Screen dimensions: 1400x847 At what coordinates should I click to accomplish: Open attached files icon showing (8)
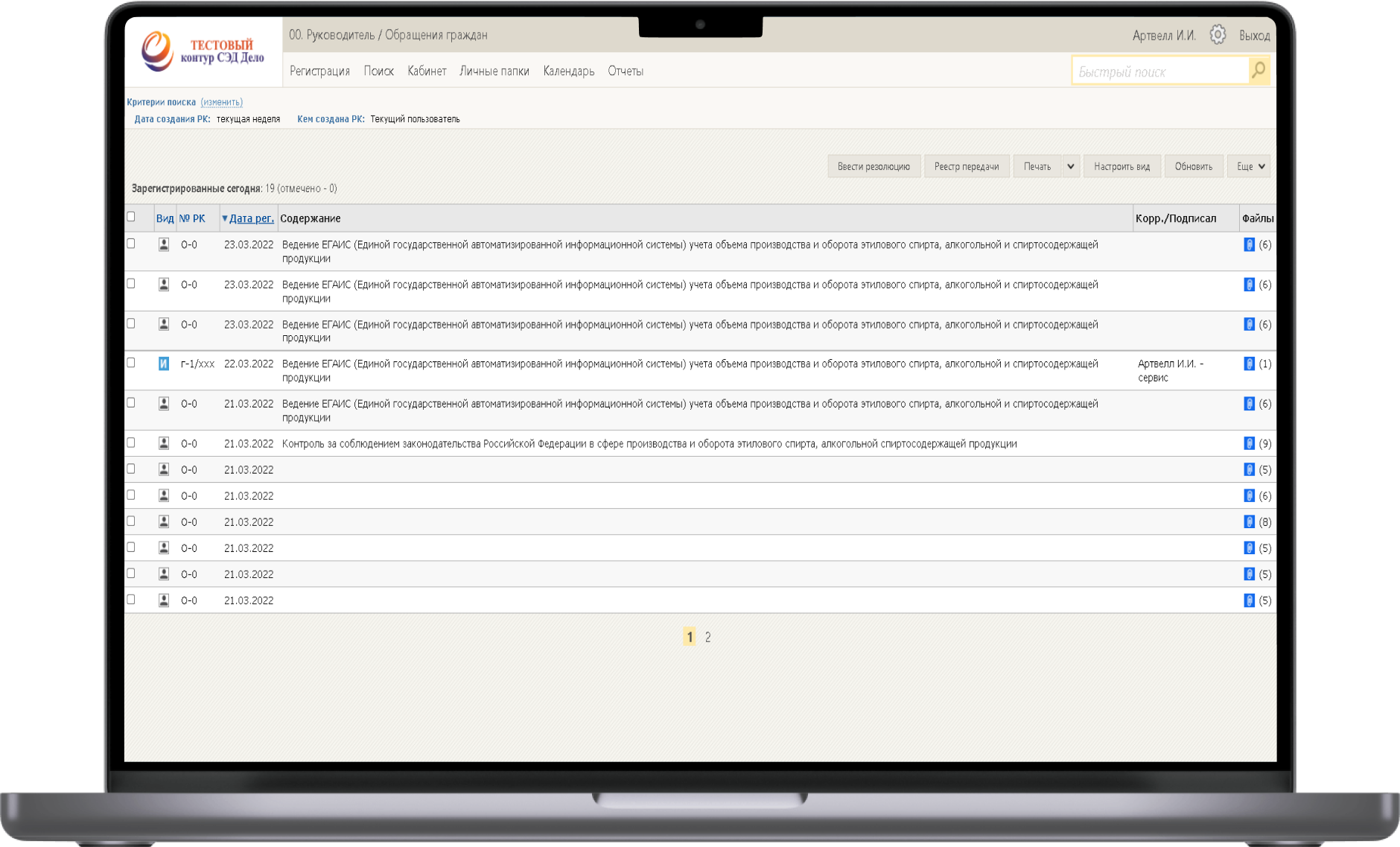click(1249, 521)
